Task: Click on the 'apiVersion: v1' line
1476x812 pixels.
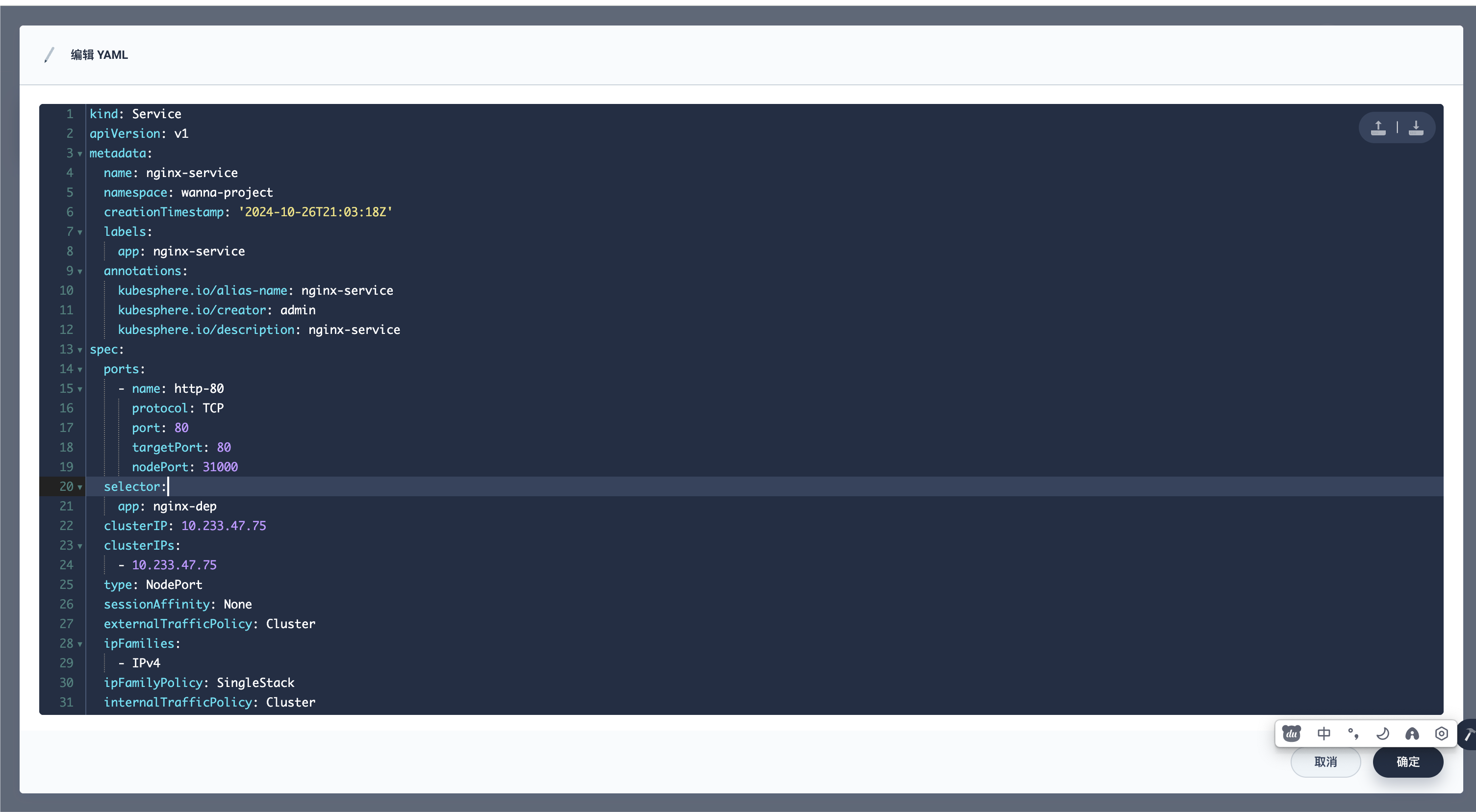Action: [x=139, y=133]
